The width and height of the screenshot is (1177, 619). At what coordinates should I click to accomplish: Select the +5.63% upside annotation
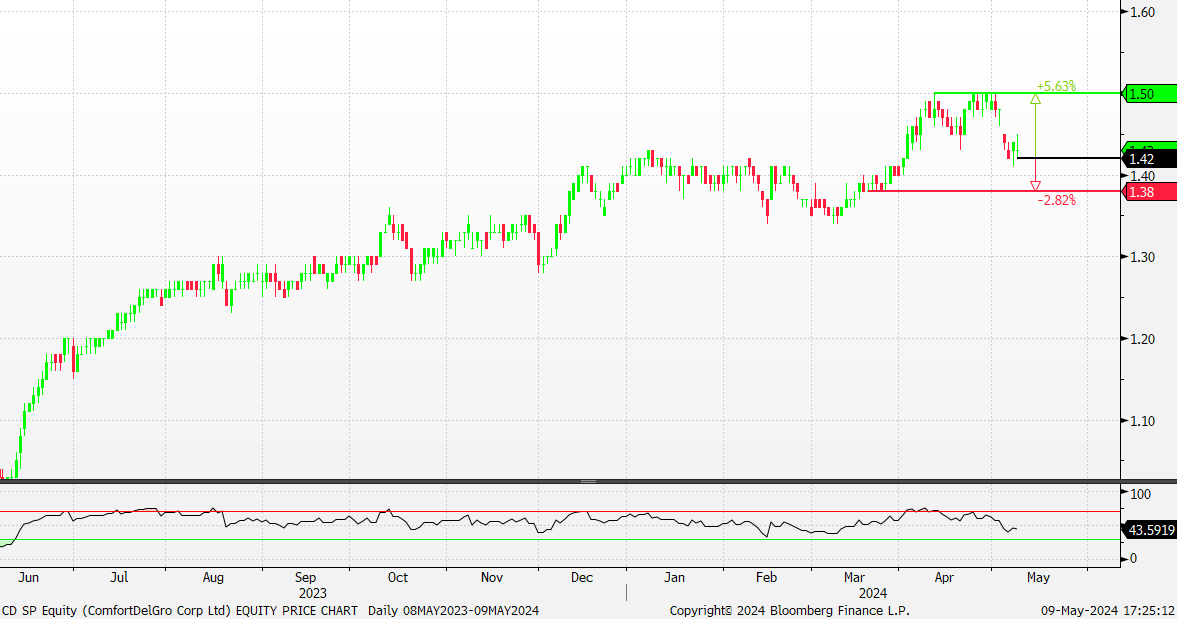[x=1056, y=86]
